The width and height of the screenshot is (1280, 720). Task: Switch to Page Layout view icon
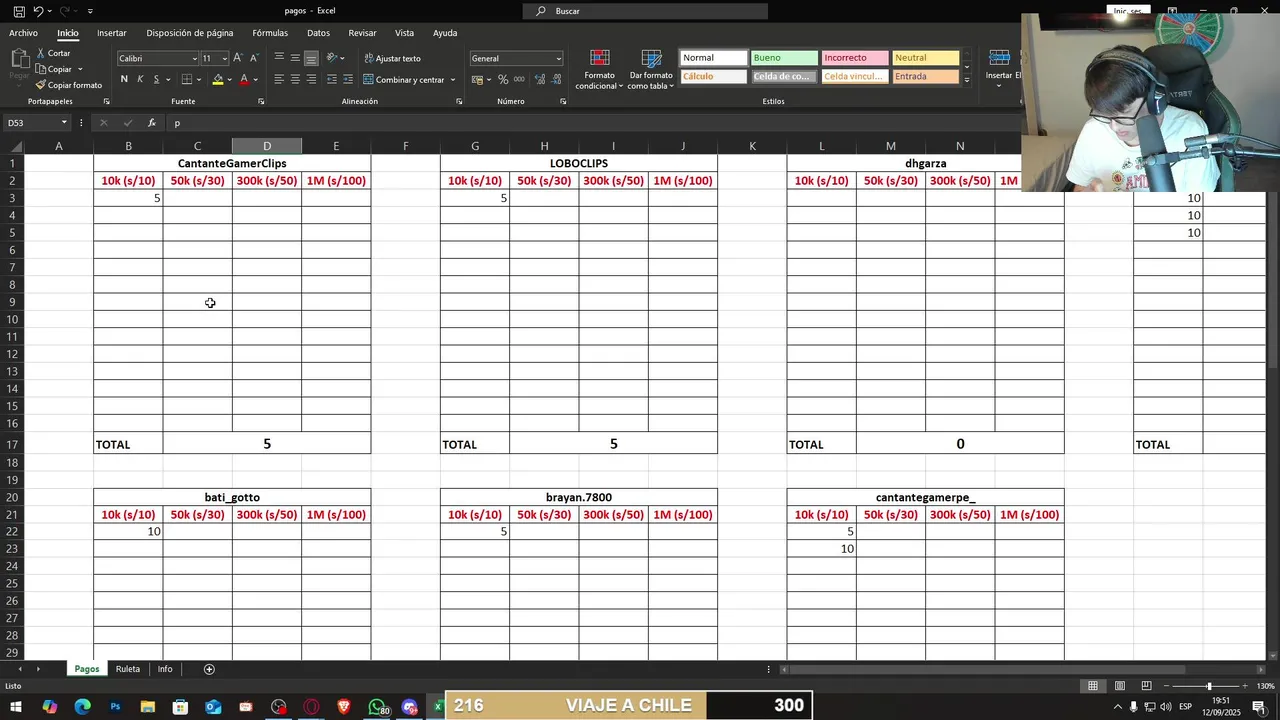[x=1120, y=686]
